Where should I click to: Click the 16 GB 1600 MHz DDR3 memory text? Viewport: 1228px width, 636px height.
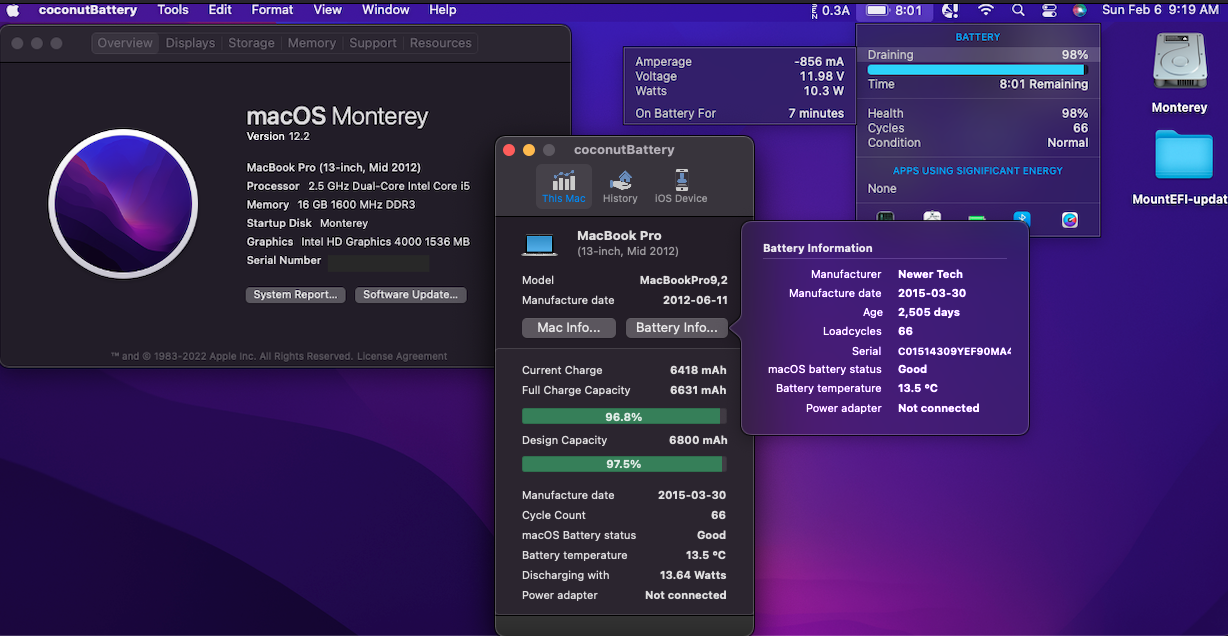point(358,205)
